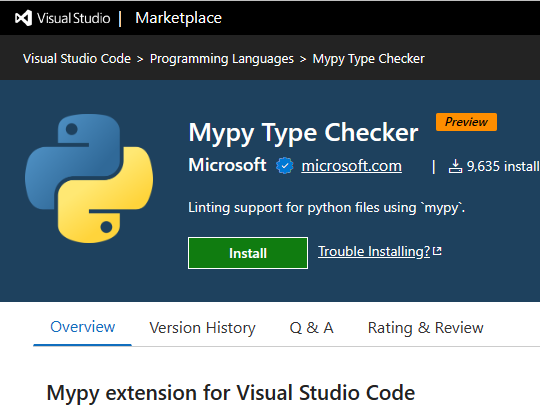Viewport: 540px width, 405px height.
Task: Click the Mypy Type Checker title
Action: coord(303,133)
